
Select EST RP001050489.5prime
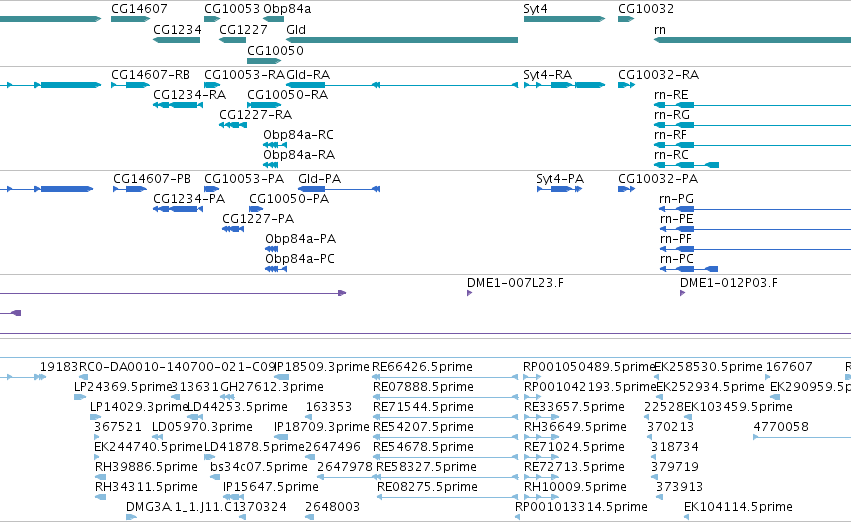coord(532,377)
